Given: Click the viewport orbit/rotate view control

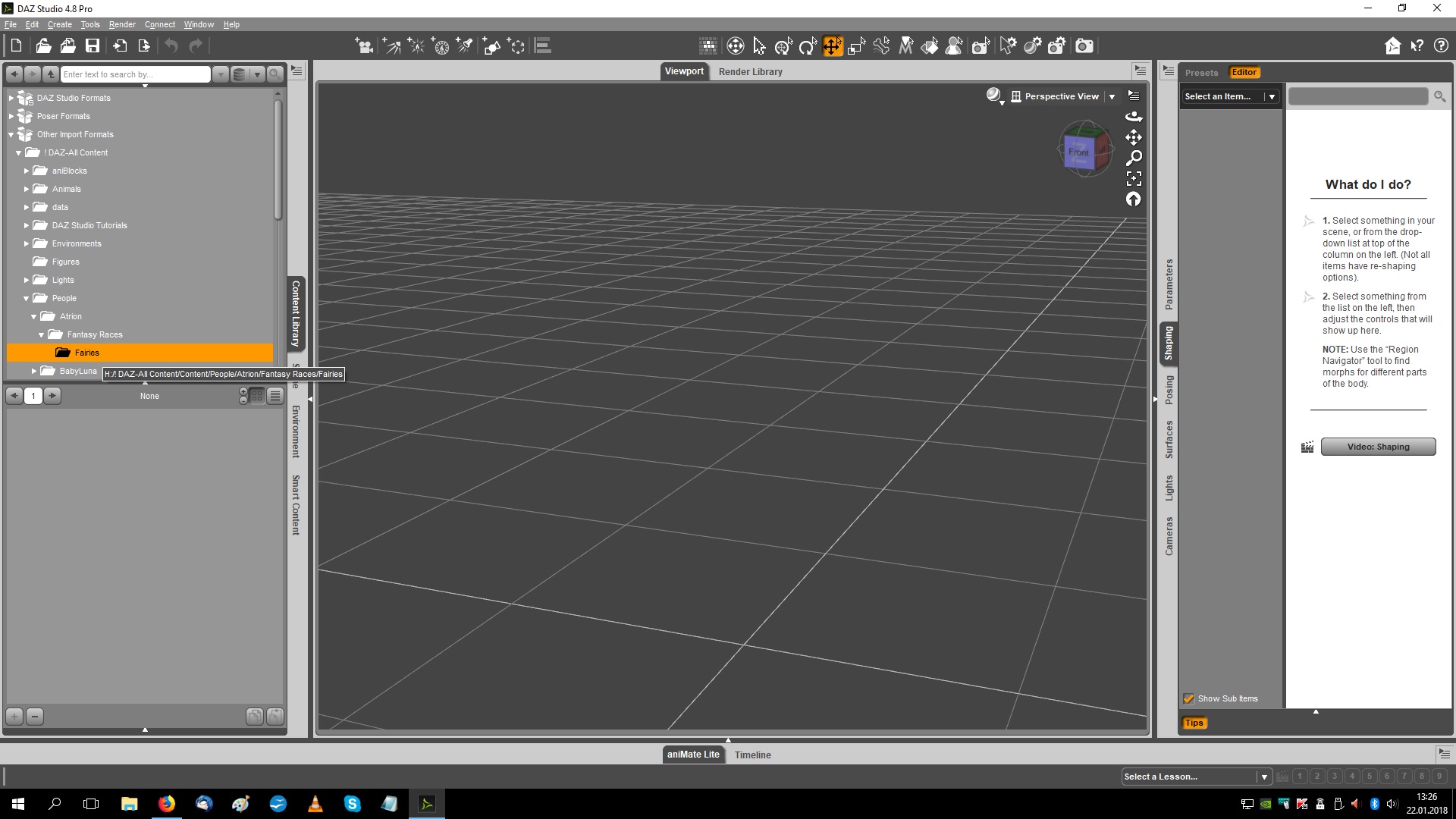Looking at the screenshot, I should click(1134, 116).
